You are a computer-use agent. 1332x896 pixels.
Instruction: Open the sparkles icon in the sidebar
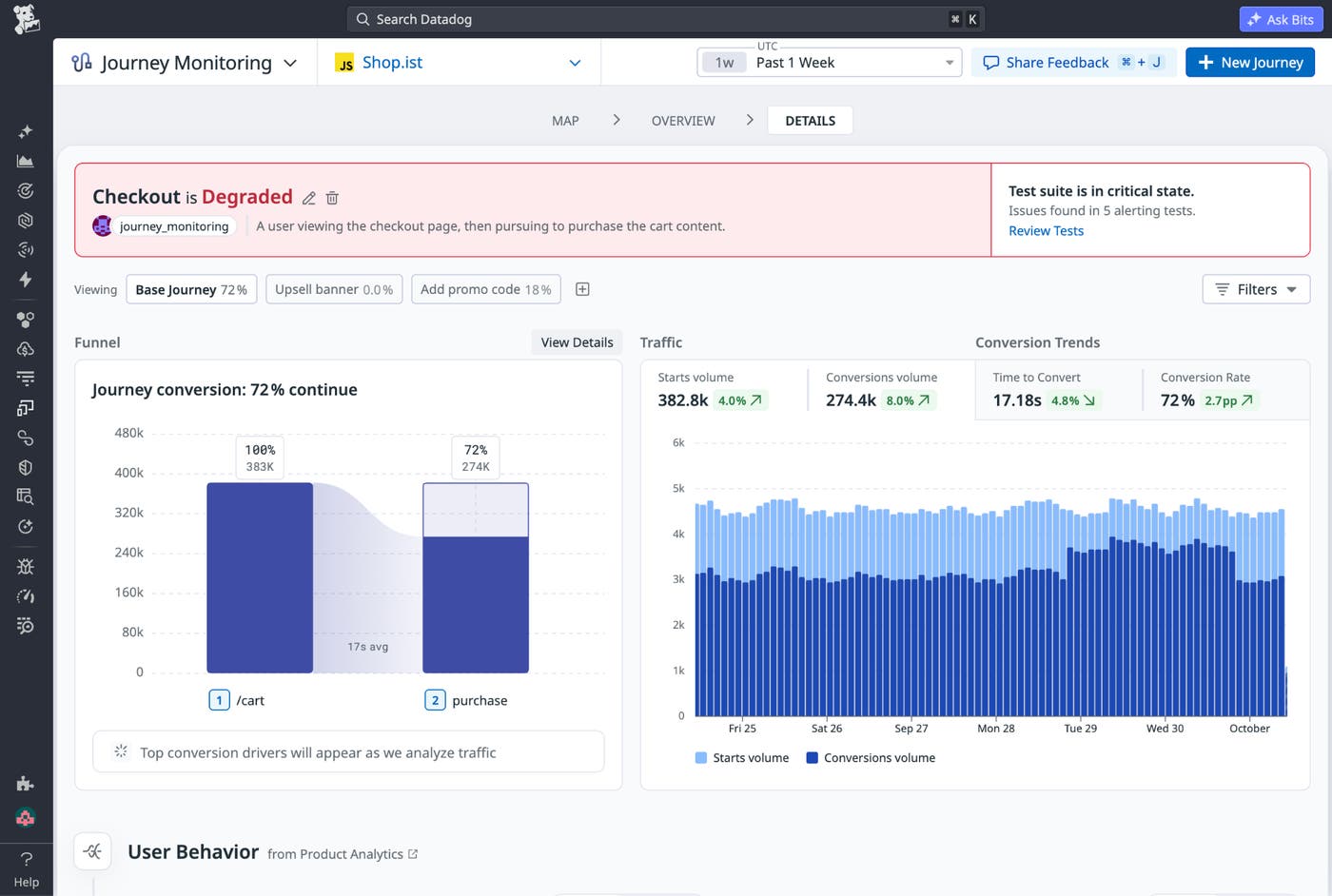pos(26,131)
